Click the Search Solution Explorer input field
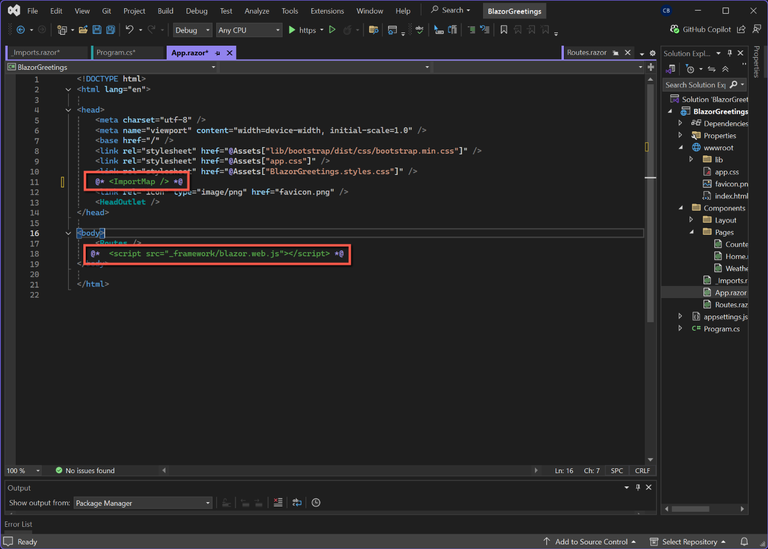 click(x=695, y=85)
